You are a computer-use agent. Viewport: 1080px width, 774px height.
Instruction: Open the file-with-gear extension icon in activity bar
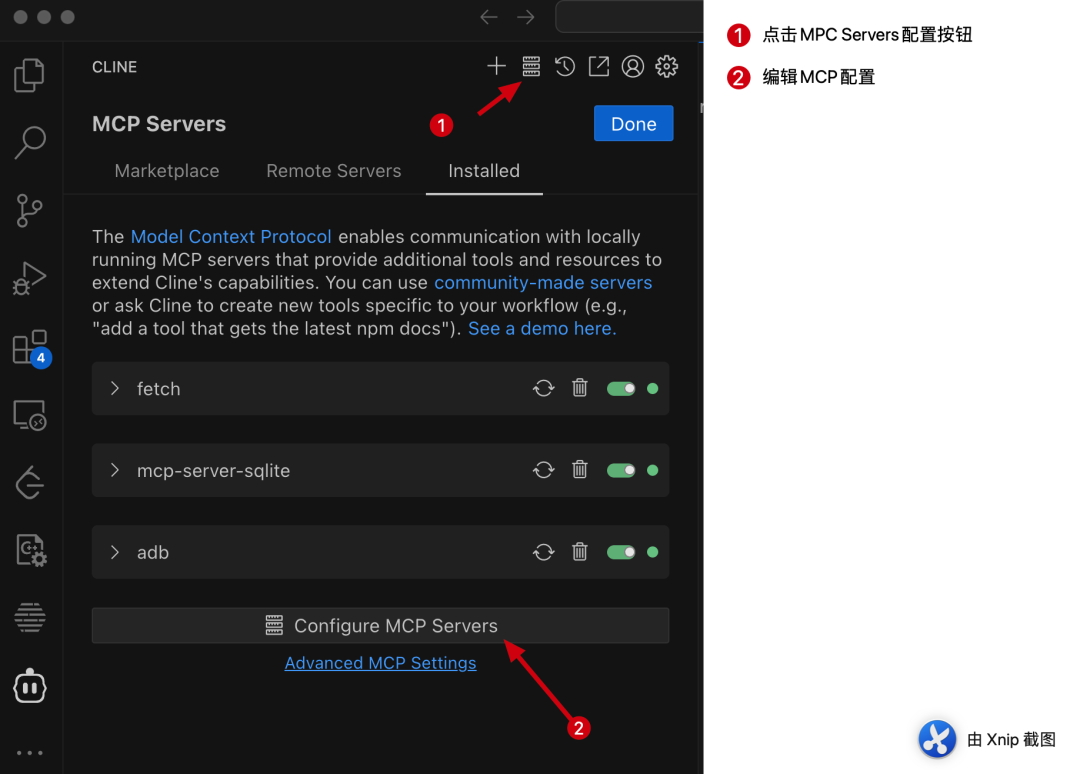pos(31,550)
